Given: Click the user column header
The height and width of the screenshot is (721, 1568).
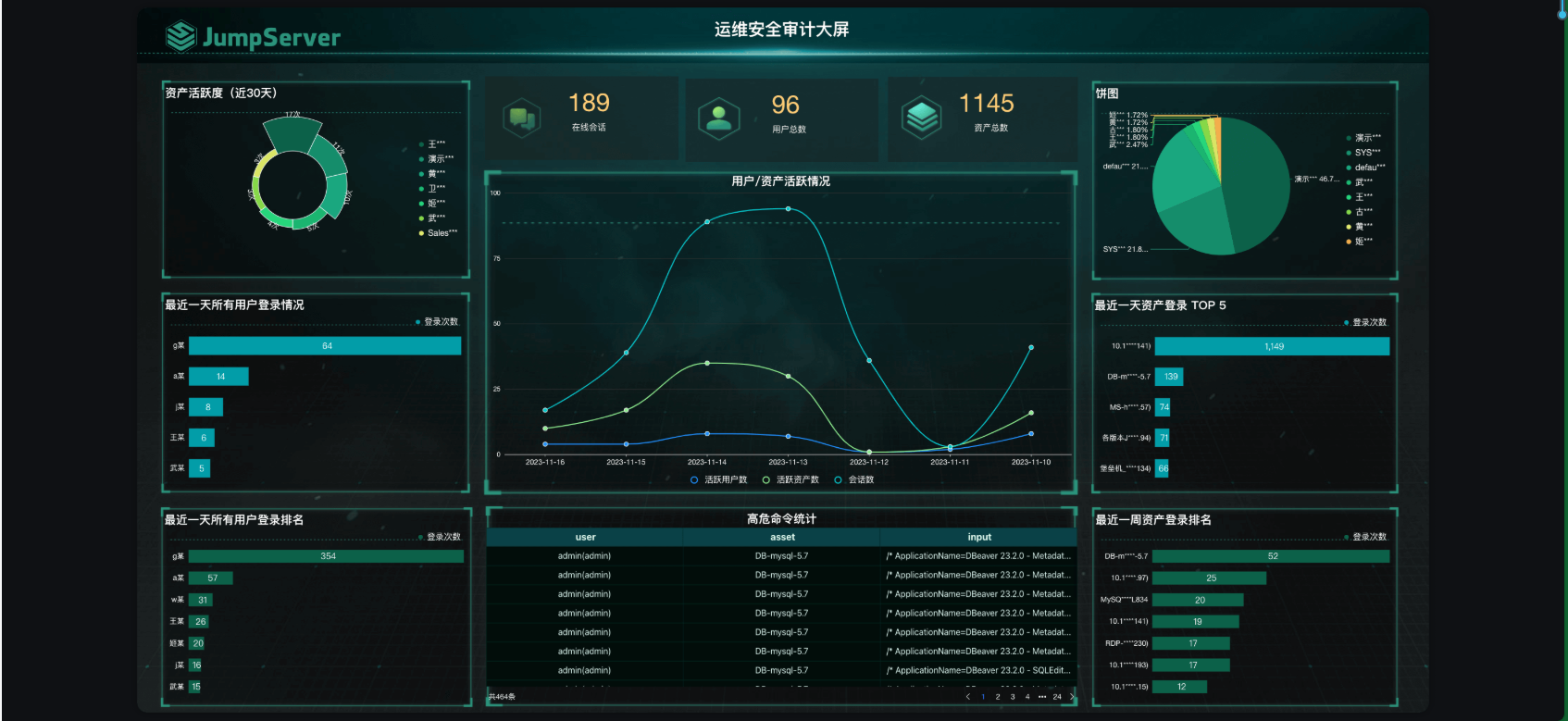Looking at the screenshot, I should coord(585,537).
